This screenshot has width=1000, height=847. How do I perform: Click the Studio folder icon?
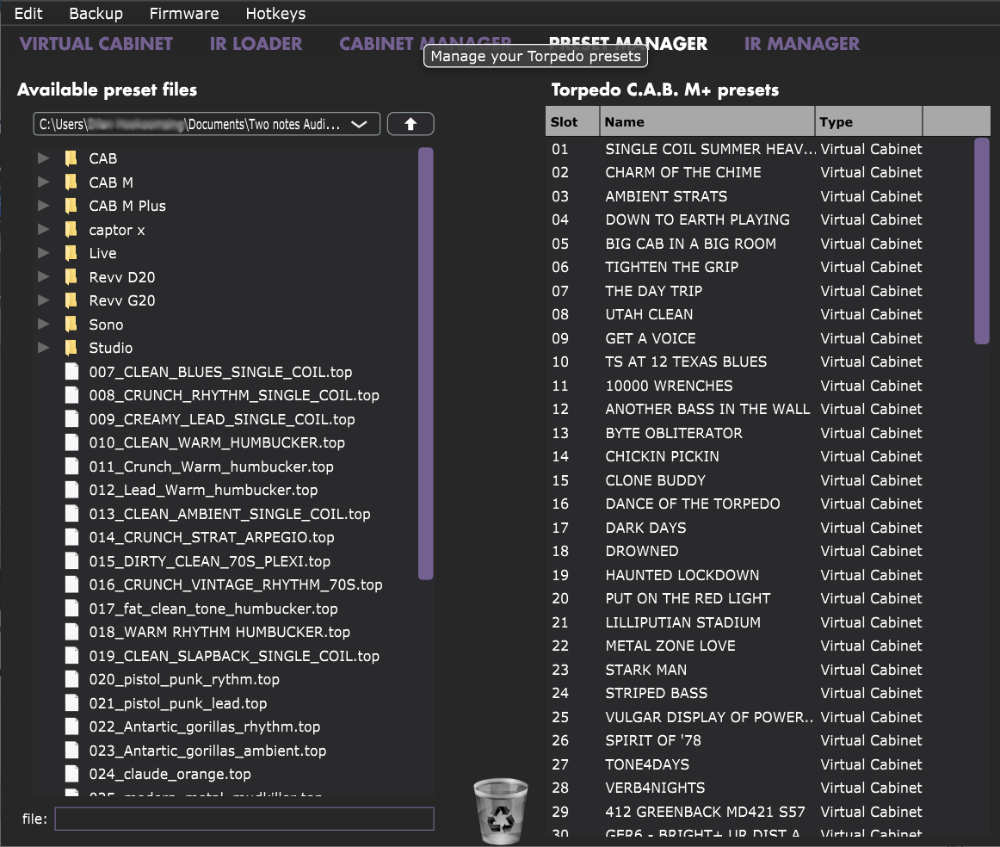pos(71,348)
